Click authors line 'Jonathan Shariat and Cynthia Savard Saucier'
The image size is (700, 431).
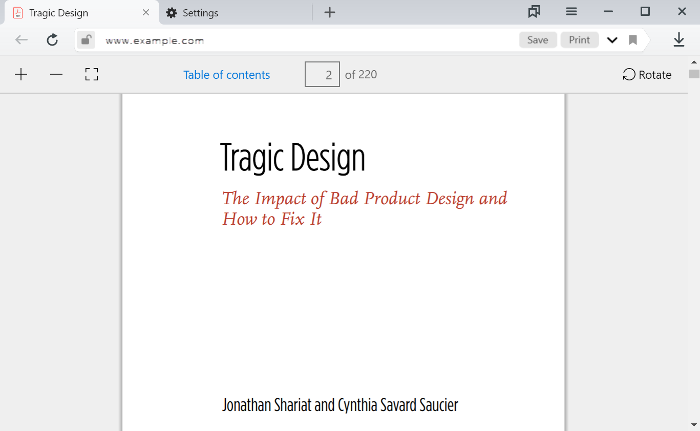coord(340,405)
